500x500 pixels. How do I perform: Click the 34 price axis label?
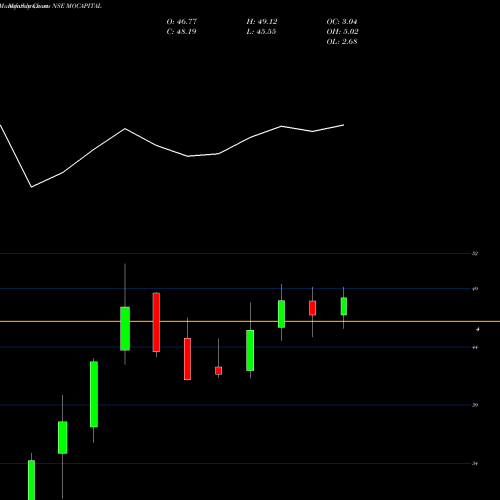point(475,464)
